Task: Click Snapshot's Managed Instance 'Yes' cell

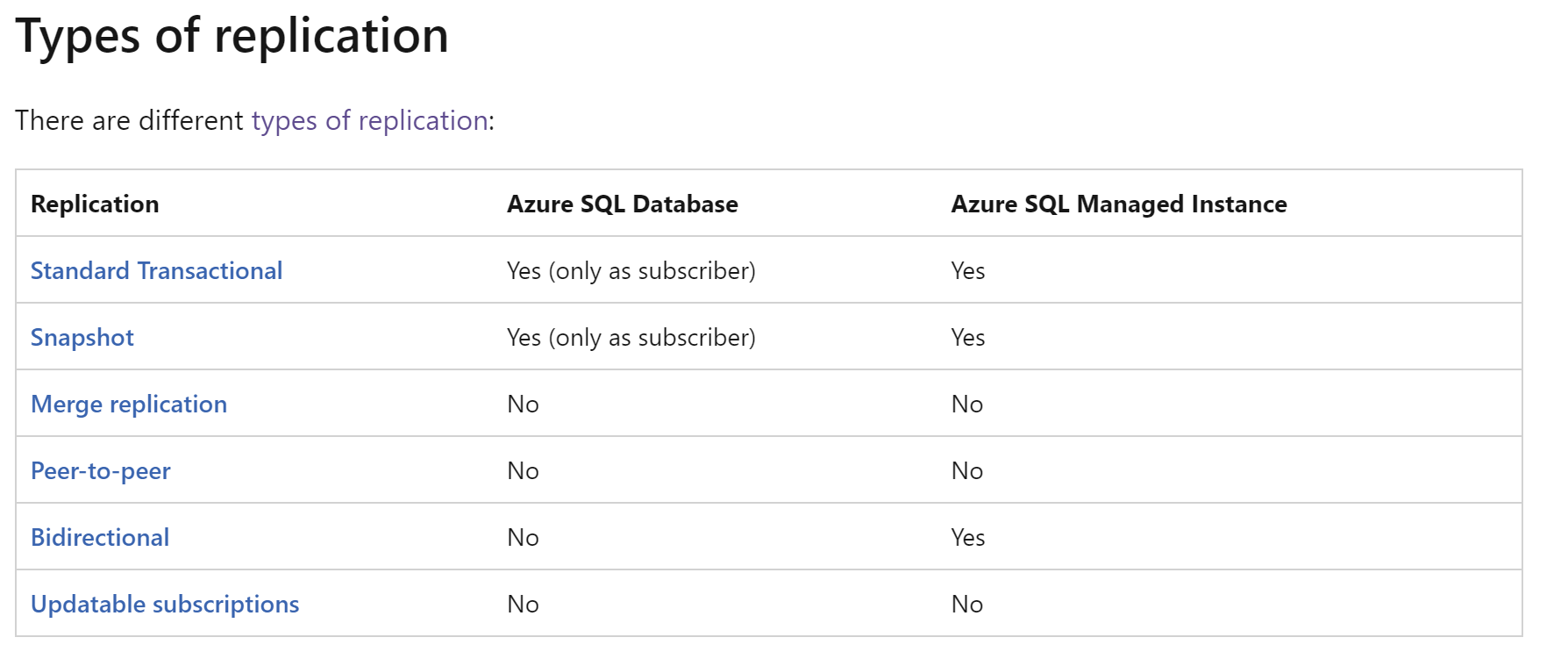Action: tap(968, 338)
